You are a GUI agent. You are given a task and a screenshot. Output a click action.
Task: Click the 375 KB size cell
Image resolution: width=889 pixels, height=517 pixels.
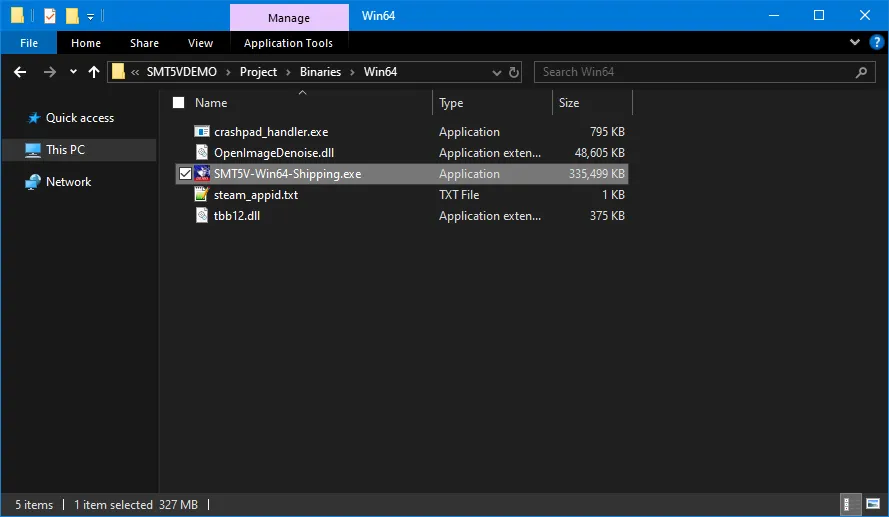607,216
